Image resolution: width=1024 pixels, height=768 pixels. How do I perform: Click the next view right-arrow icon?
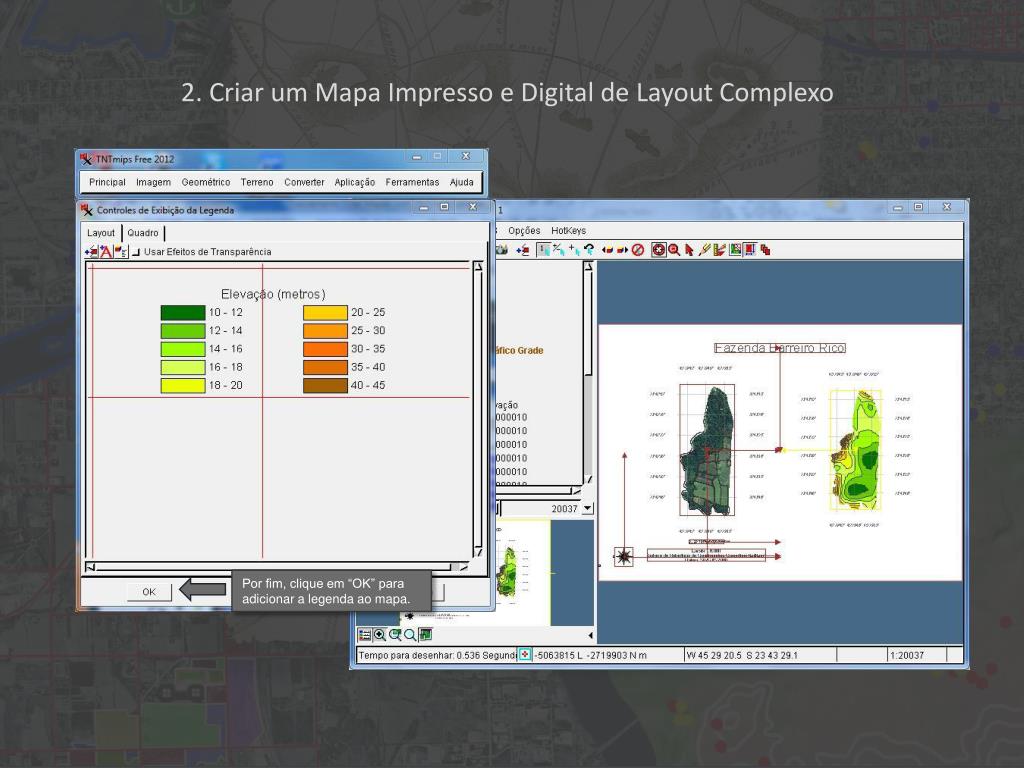[622, 250]
